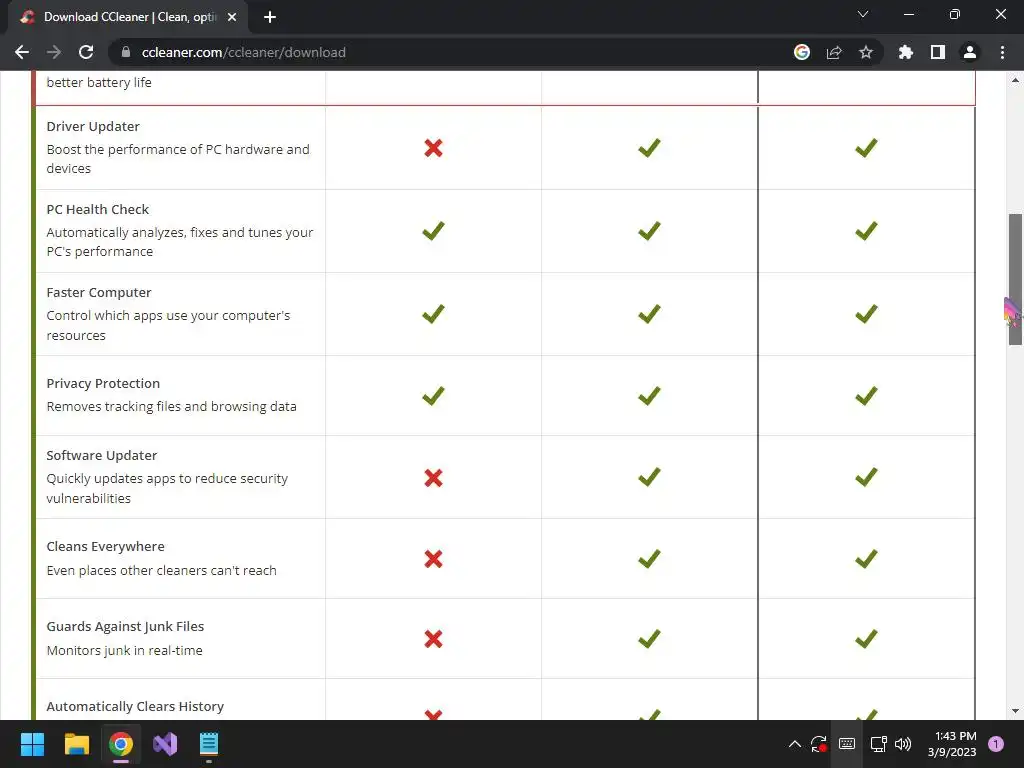Open the tab search dropdown arrow

863,14
